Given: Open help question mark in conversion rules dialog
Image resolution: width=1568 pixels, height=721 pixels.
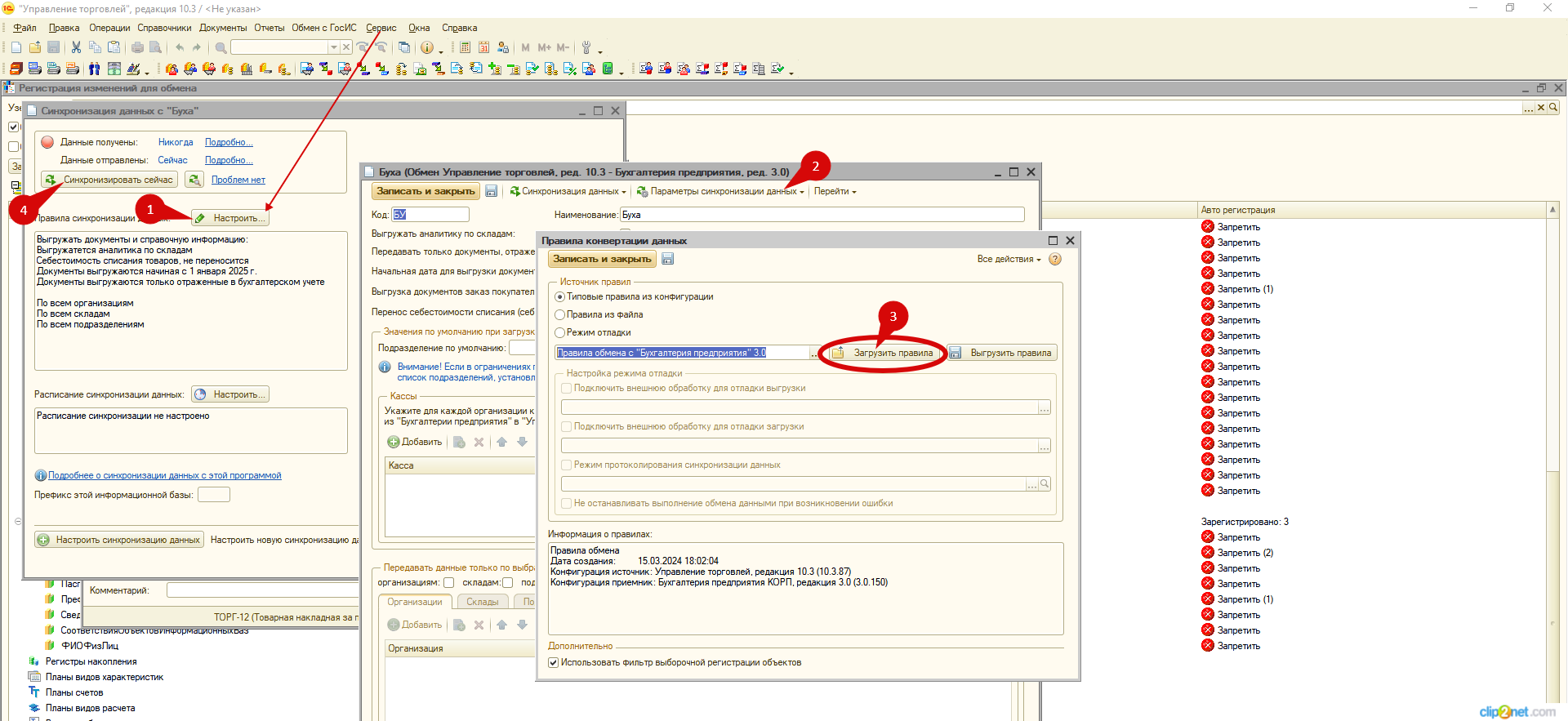Looking at the screenshot, I should point(1055,260).
